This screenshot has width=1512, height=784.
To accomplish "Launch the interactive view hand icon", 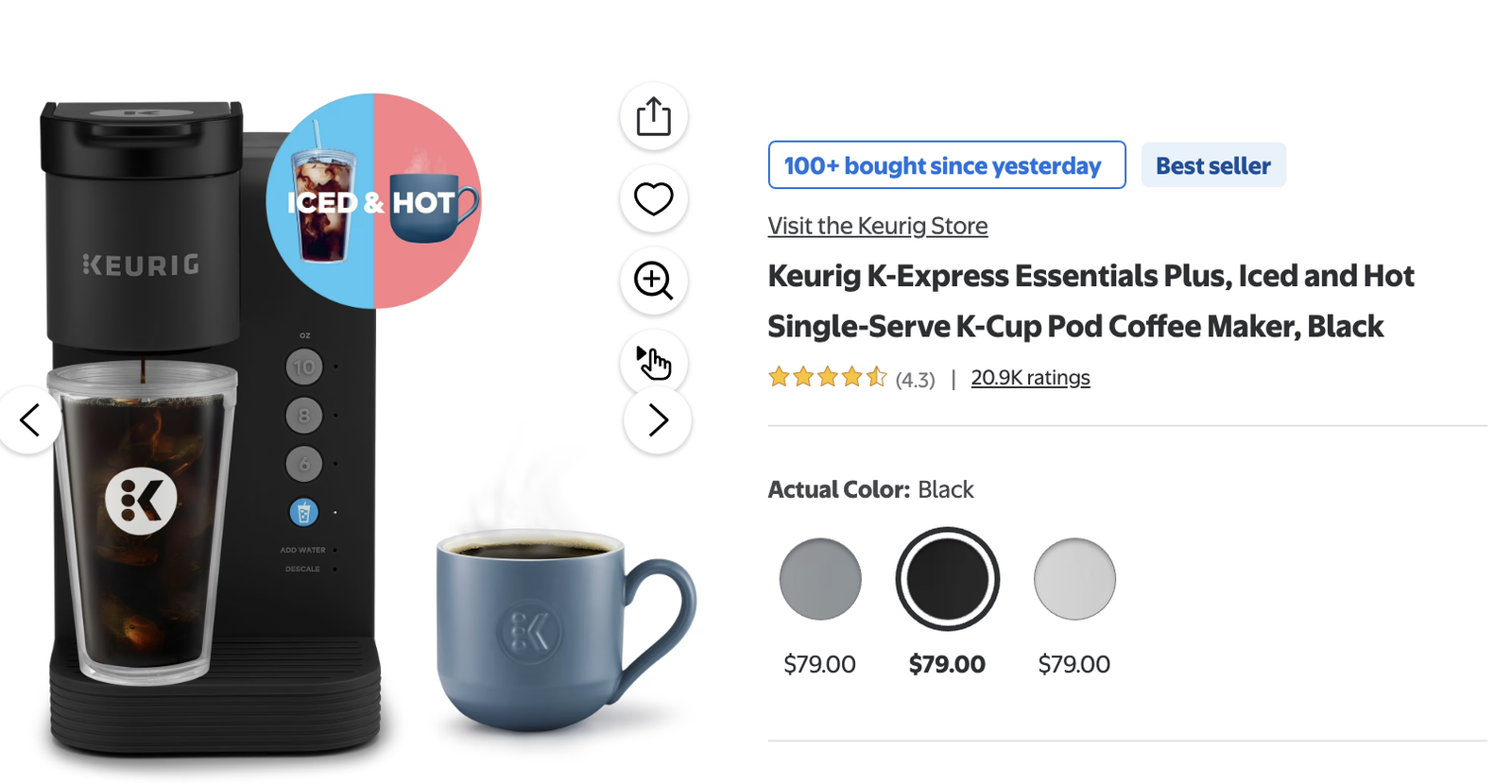I will click(x=653, y=362).
